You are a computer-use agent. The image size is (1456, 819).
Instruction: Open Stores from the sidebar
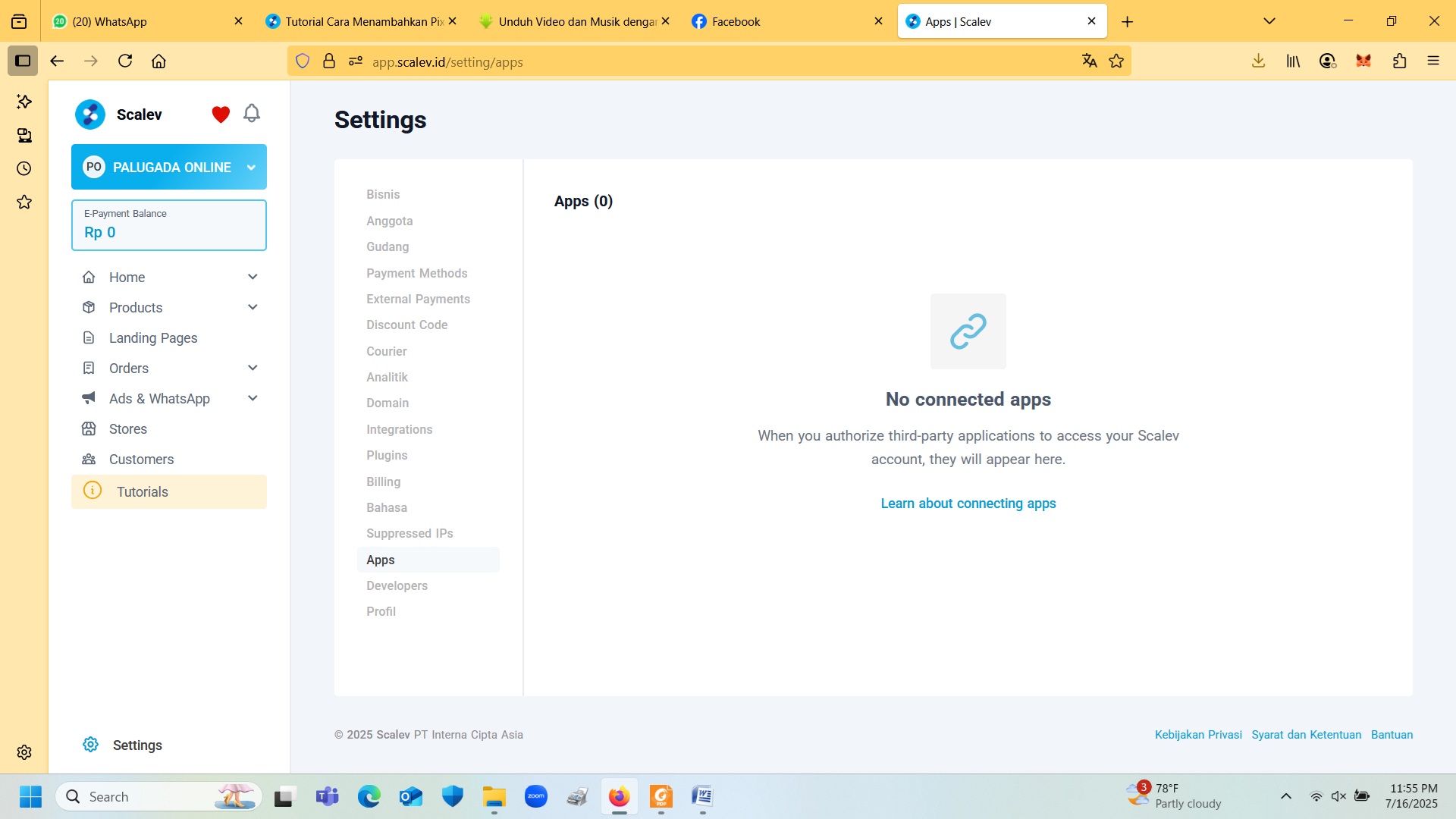pyautogui.click(x=127, y=428)
